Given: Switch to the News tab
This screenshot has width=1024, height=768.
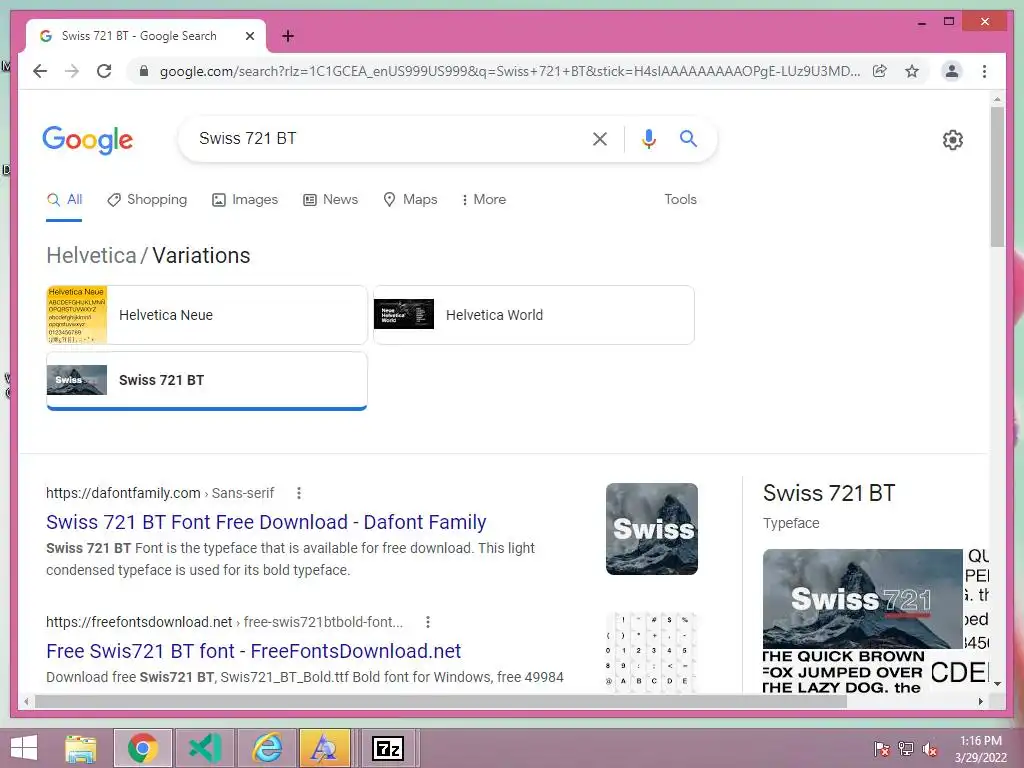Looking at the screenshot, I should click(330, 200).
